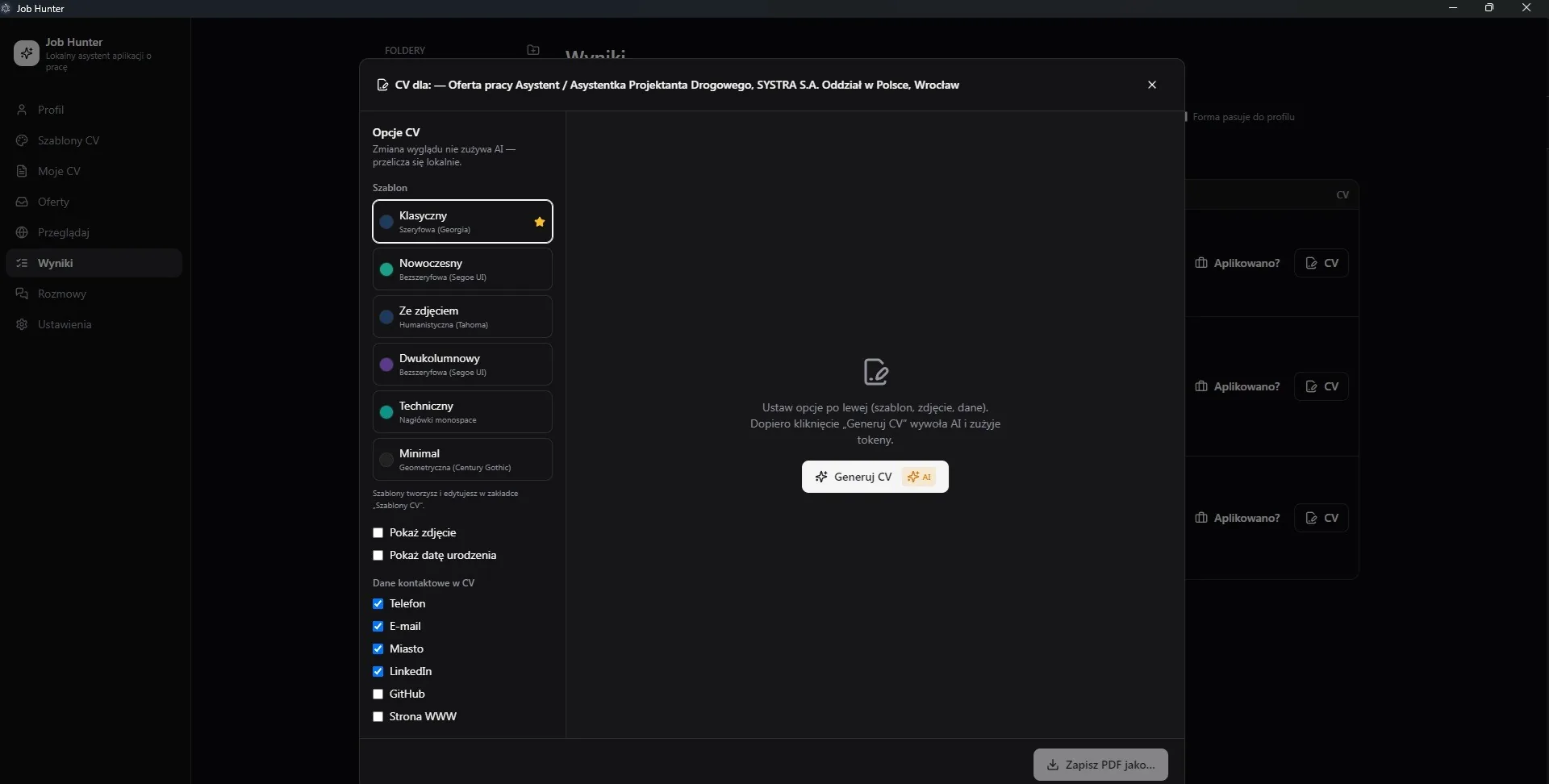The width and height of the screenshot is (1549, 784).
Task: Select the Nowoczesny template
Action: (462, 269)
